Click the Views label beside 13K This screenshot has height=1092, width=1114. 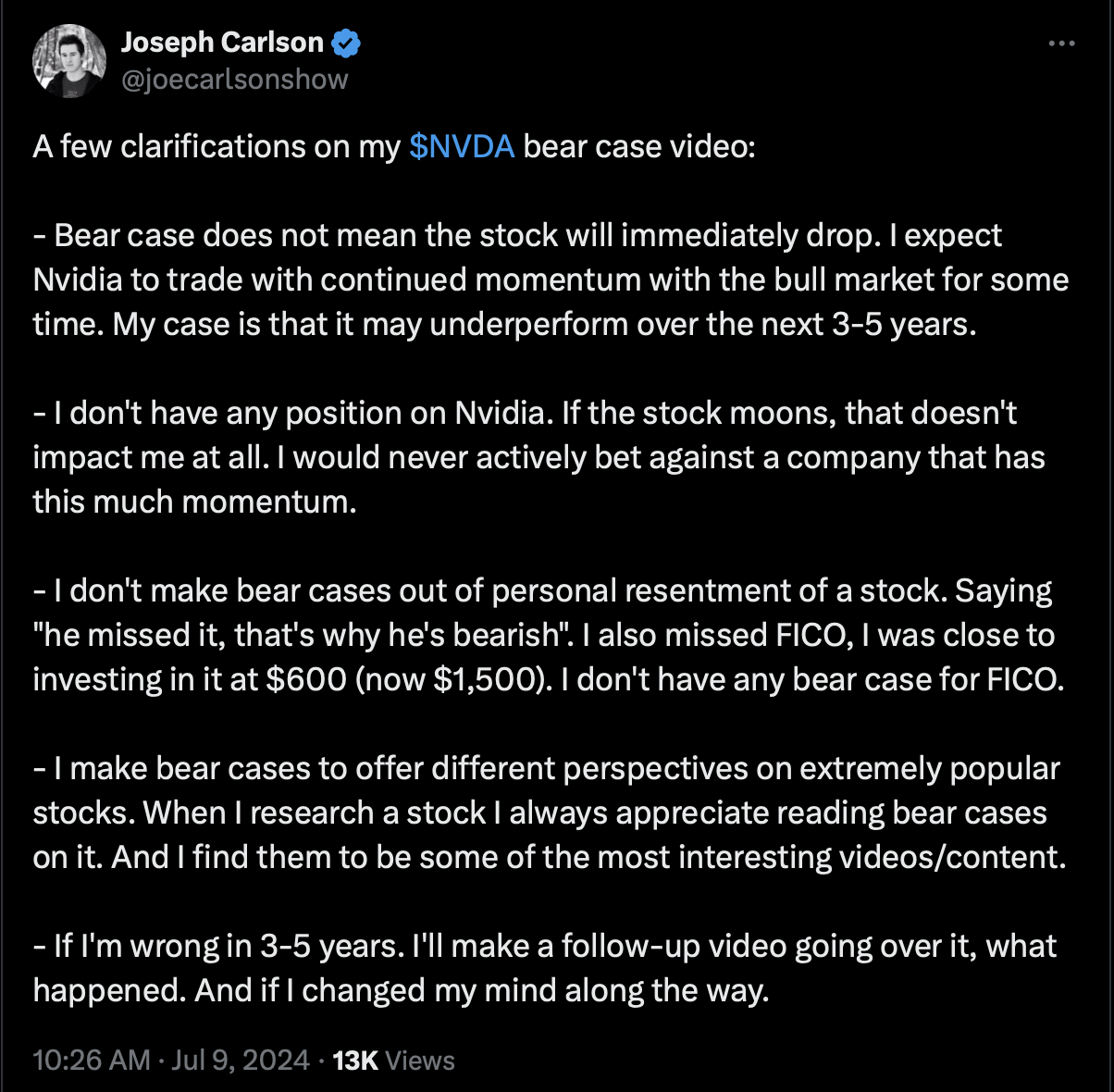coord(420,1060)
